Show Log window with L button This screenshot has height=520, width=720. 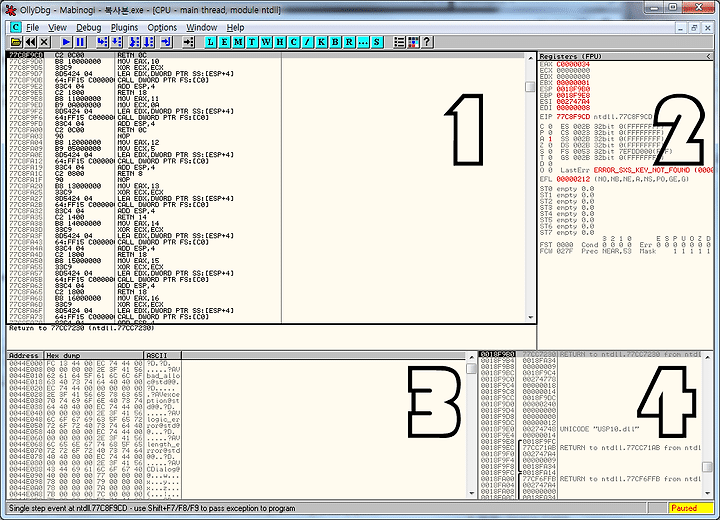[210, 42]
